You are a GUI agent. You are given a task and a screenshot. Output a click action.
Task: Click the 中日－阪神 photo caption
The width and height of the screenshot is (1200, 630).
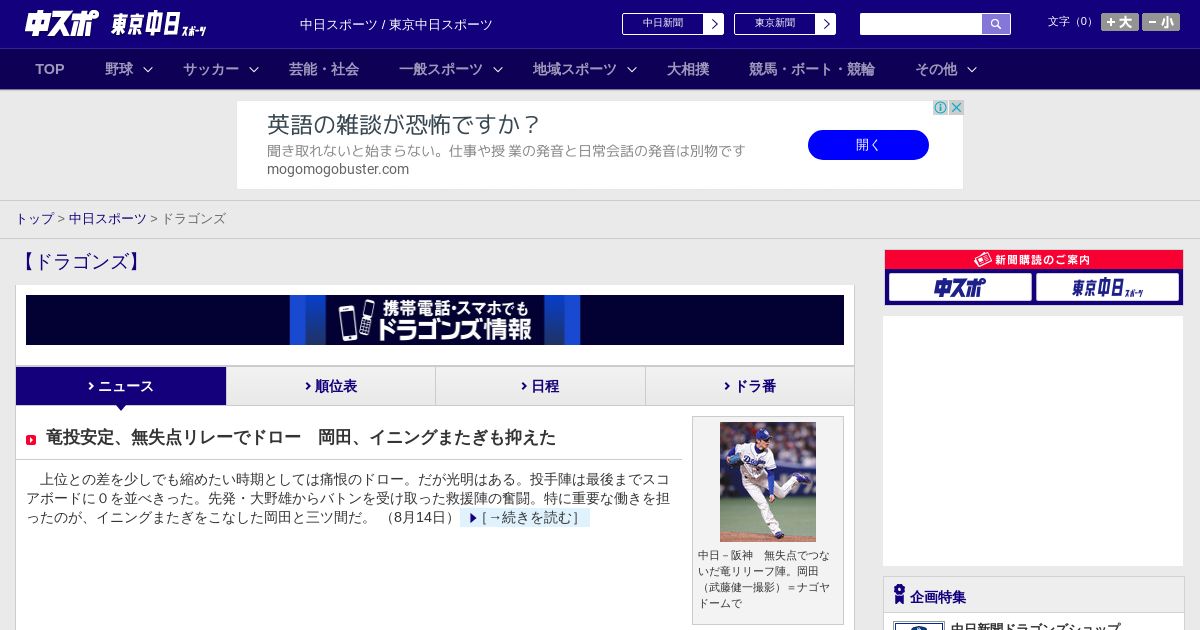click(x=764, y=579)
